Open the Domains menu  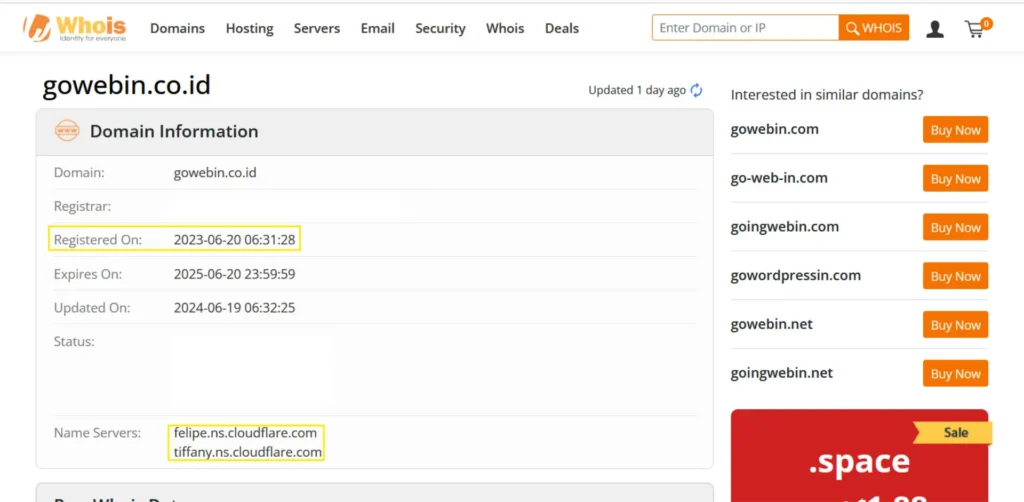178,28
